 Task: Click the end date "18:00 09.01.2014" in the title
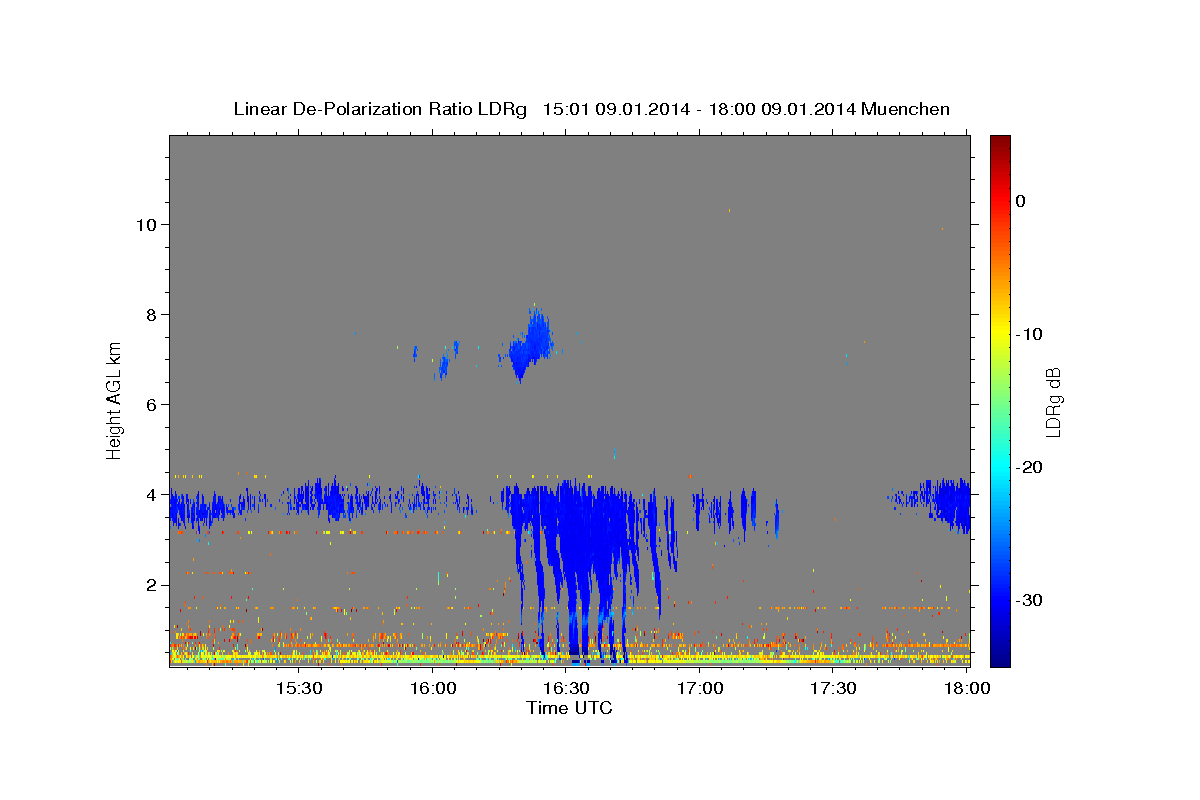782,109
